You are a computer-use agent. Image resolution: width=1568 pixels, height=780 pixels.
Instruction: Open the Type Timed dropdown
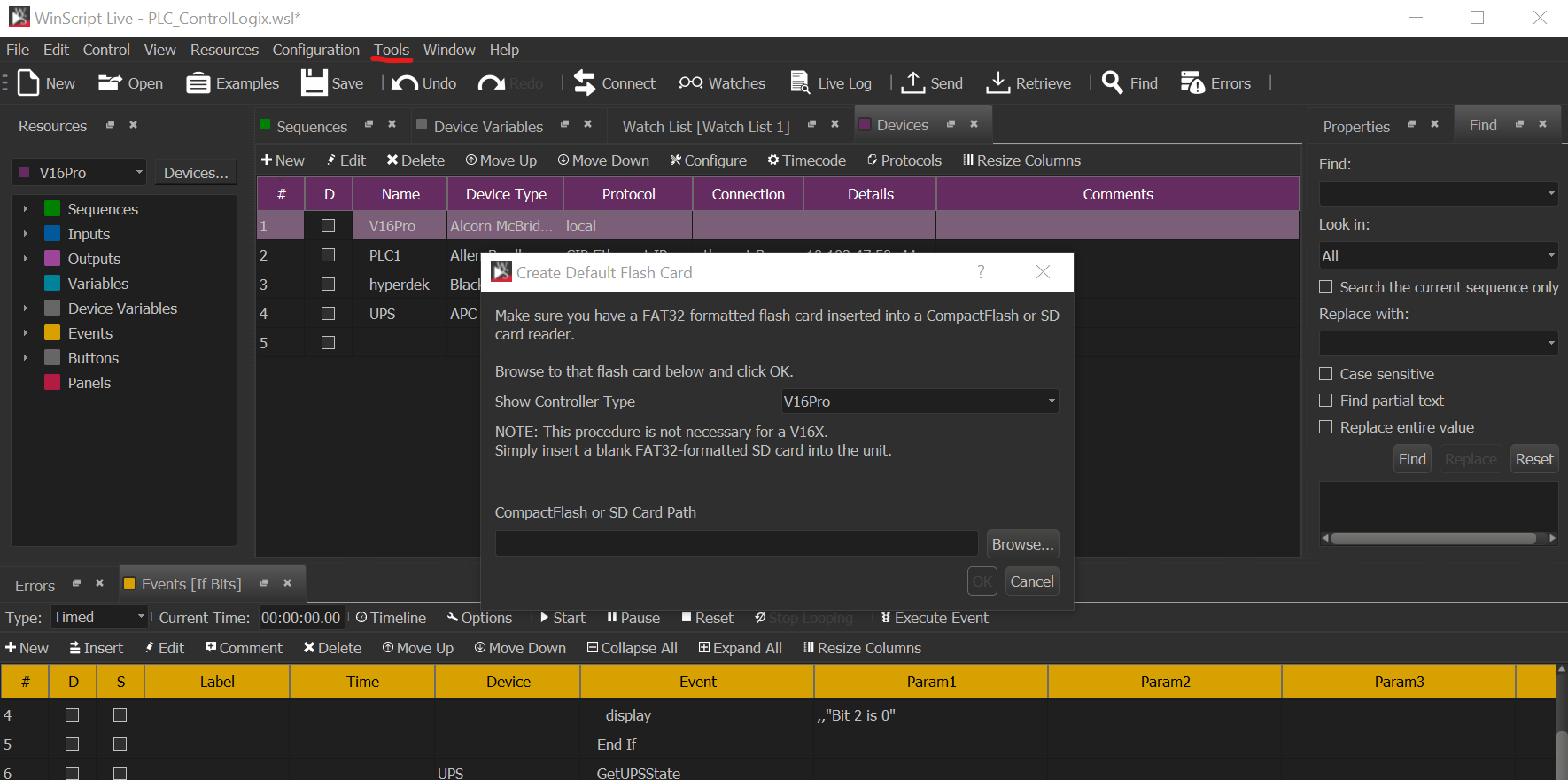[98, 617]
